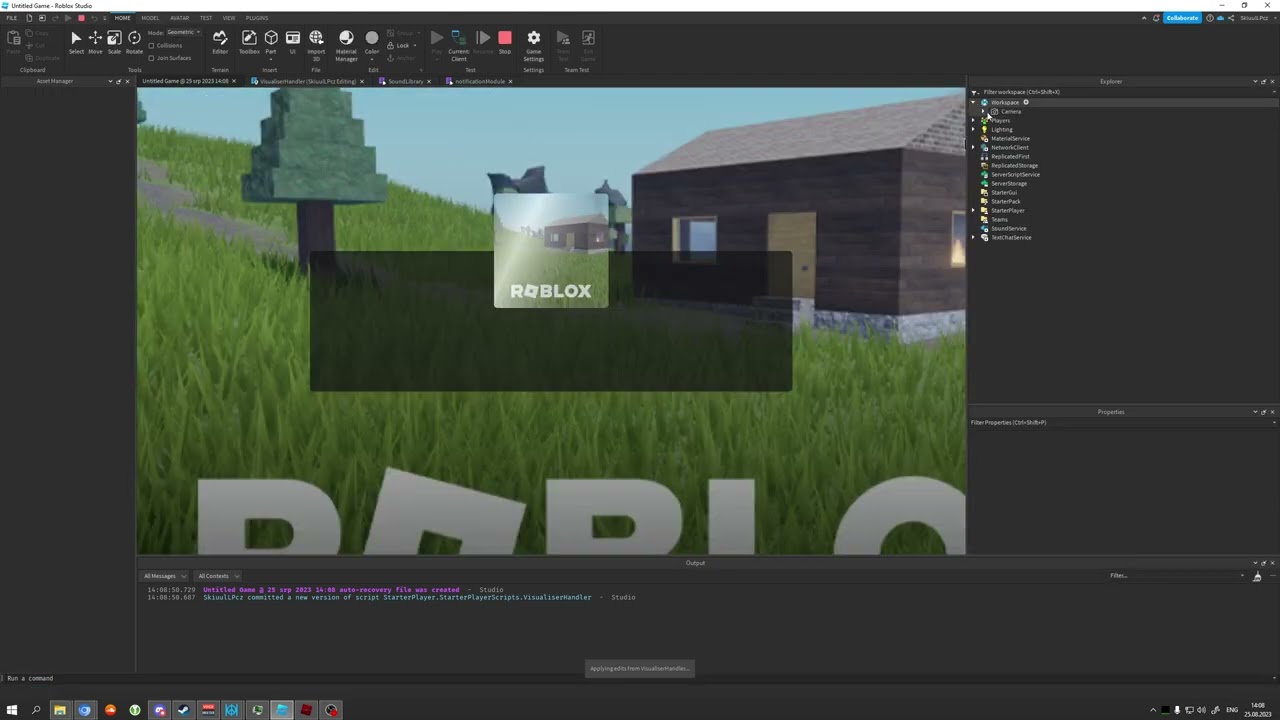Open the Mode Geometric dropdown
1280x720 pixels.
pyautogui.click(x=183, y=32)
